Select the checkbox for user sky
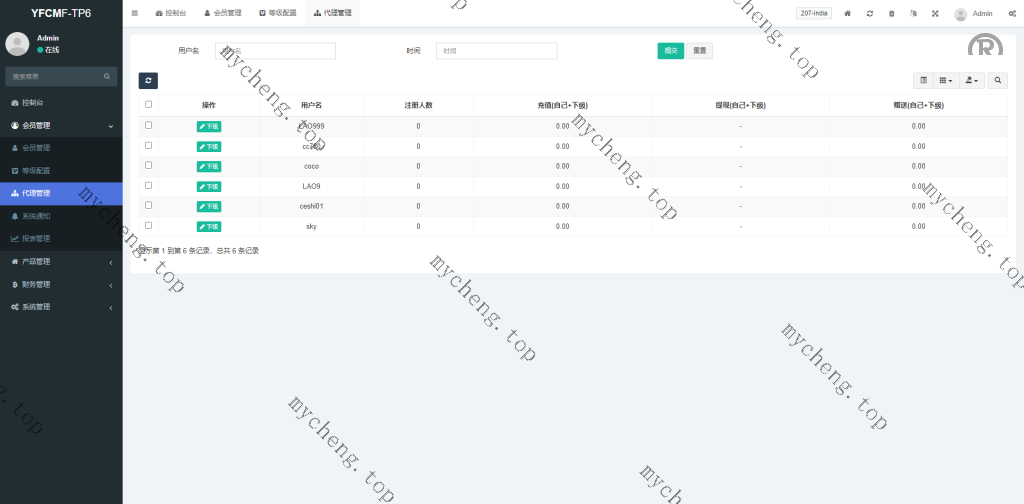Image resolution: width=1024 pixels, height=504 pixels. (149, 225)
